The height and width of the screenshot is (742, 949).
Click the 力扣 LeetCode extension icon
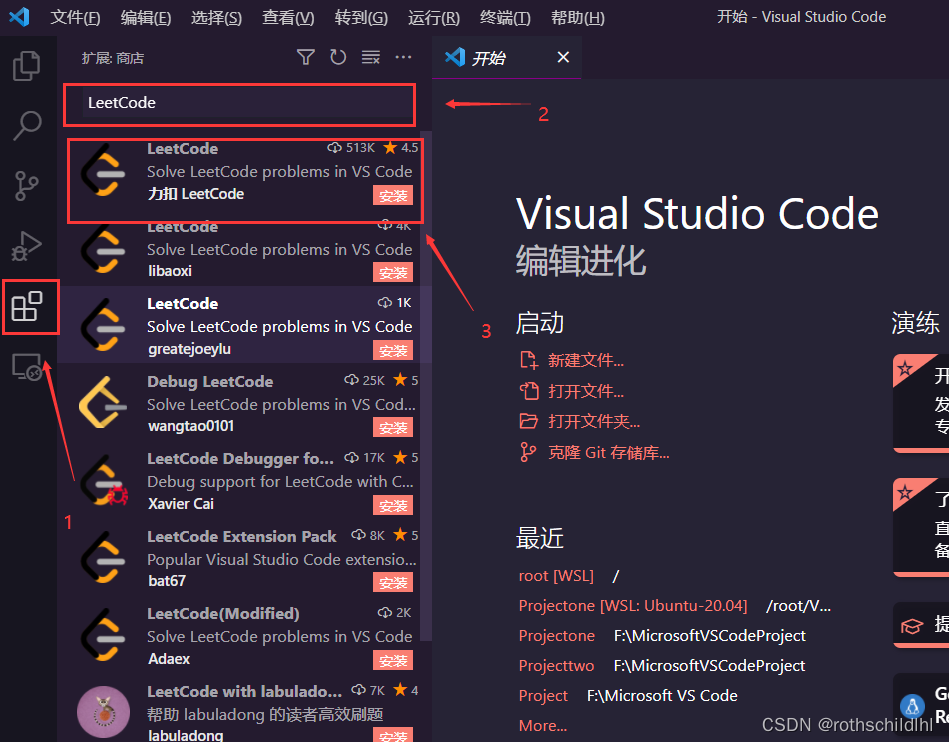click(x=103, y=171)
